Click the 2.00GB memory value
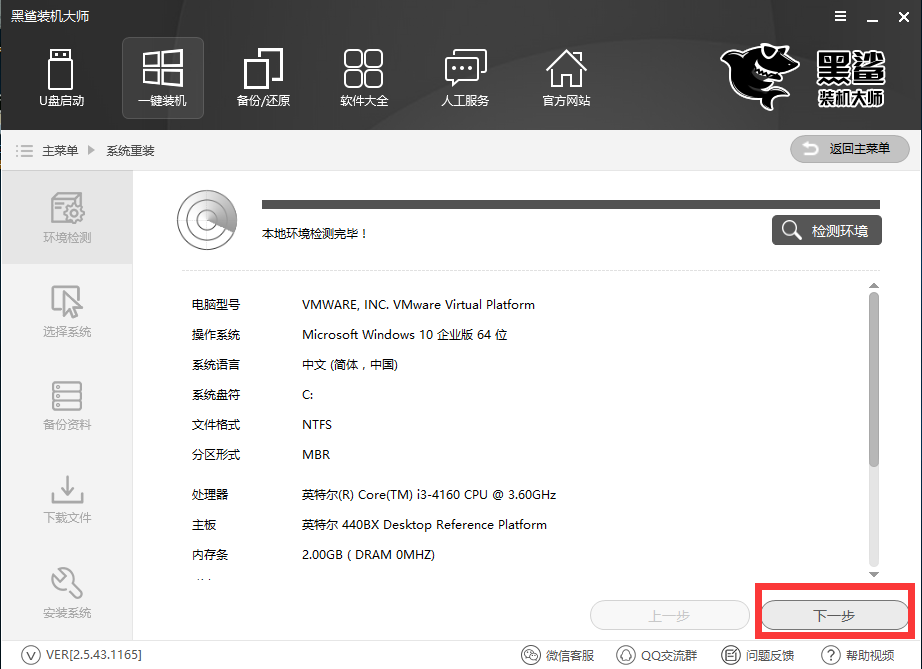Screen dimensions: 922x669 pyautogui.click(x=369, y=554)
